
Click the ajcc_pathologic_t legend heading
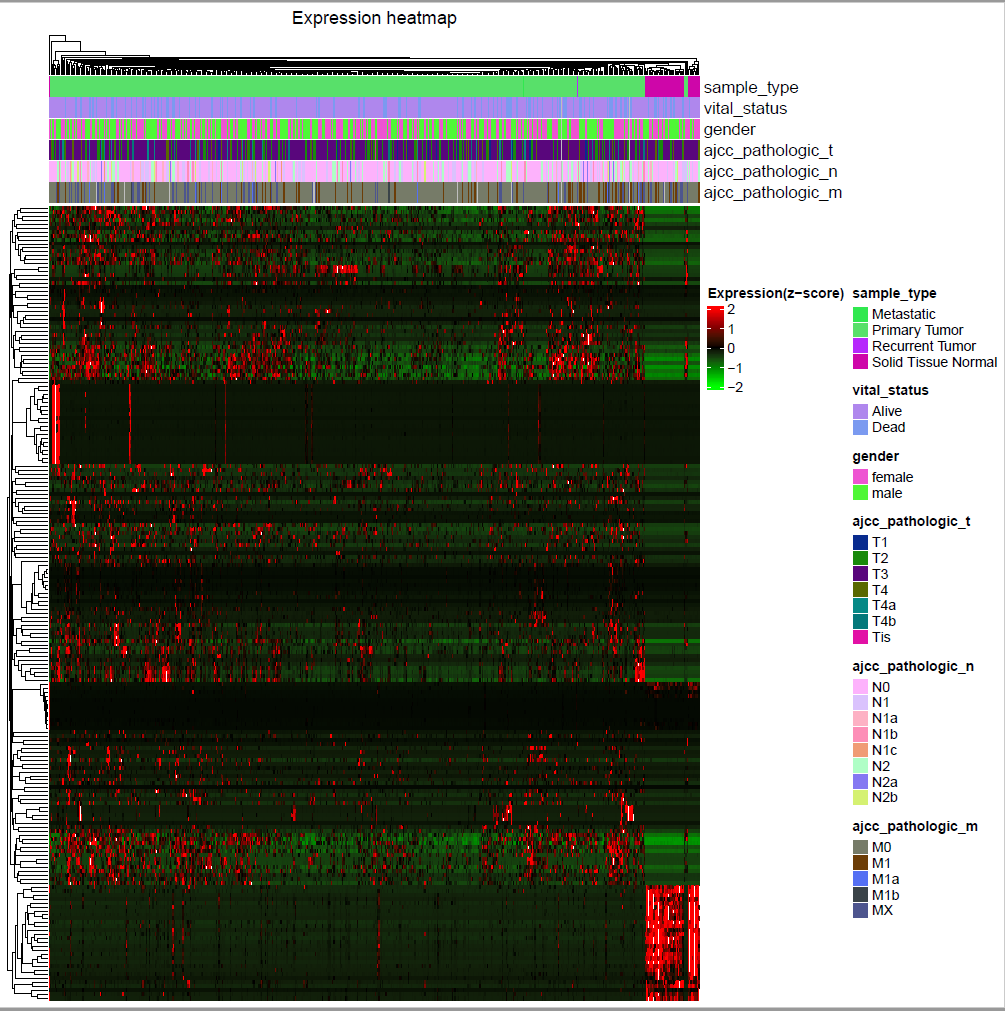click(x=911, y=522)
